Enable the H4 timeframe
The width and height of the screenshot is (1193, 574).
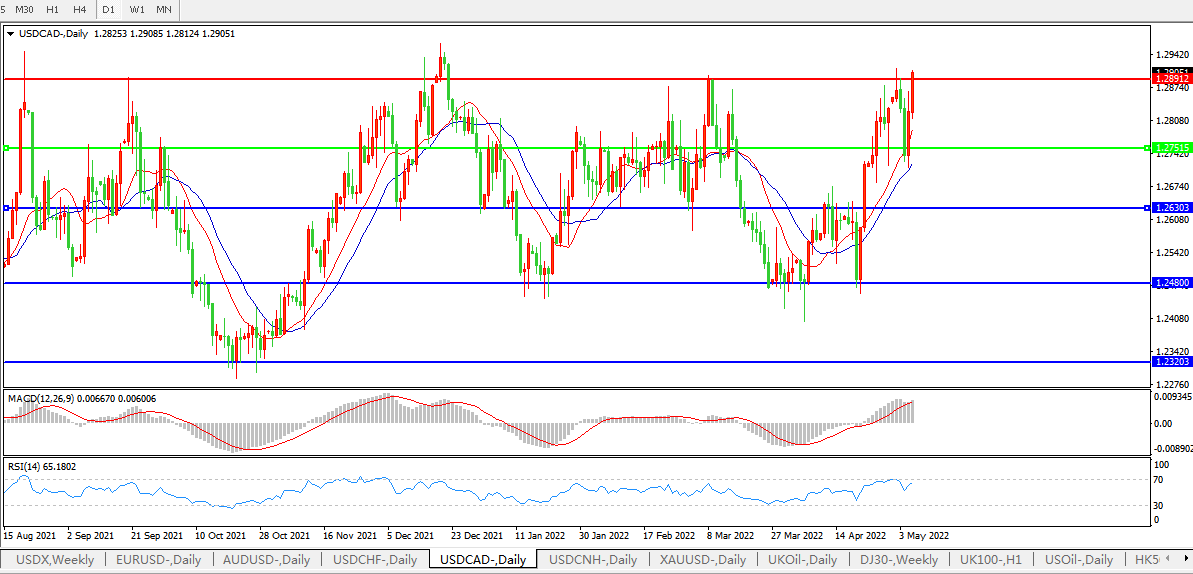[x=79, y=9]
